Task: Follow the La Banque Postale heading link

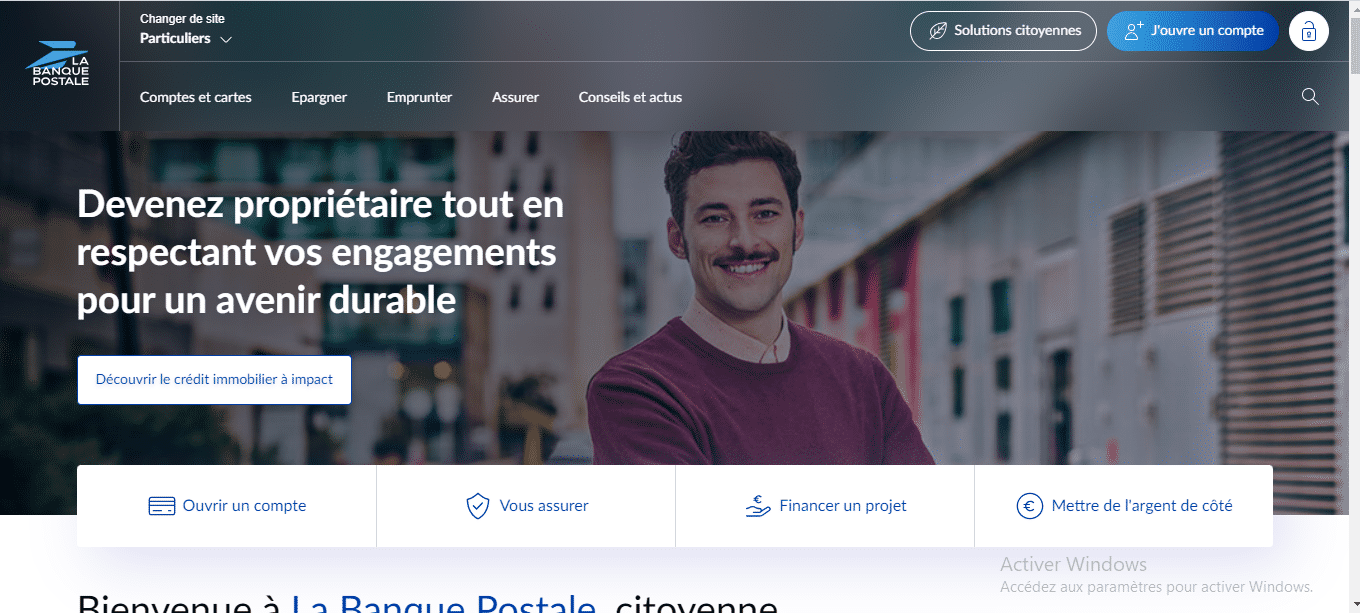Action: (444, 603)
